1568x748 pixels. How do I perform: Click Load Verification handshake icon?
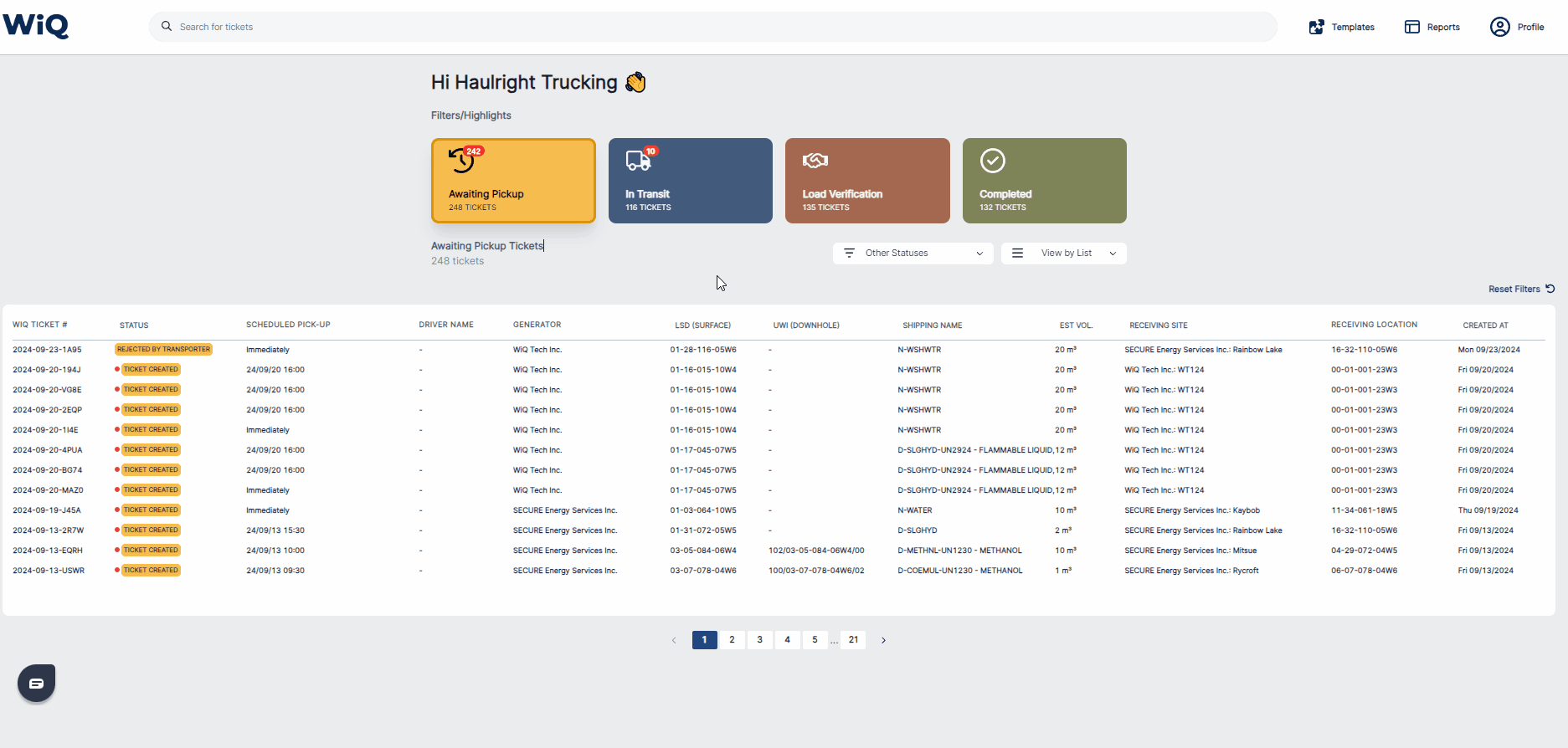click(815, 160)
